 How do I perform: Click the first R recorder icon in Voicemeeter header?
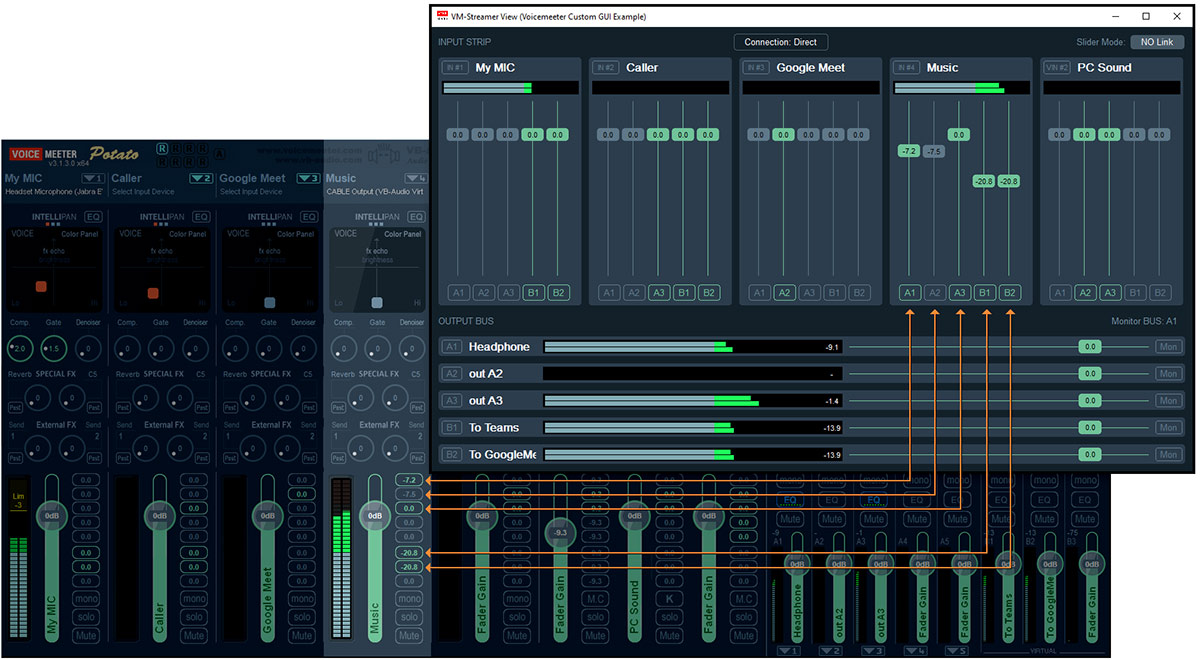(x=162, y=149)
